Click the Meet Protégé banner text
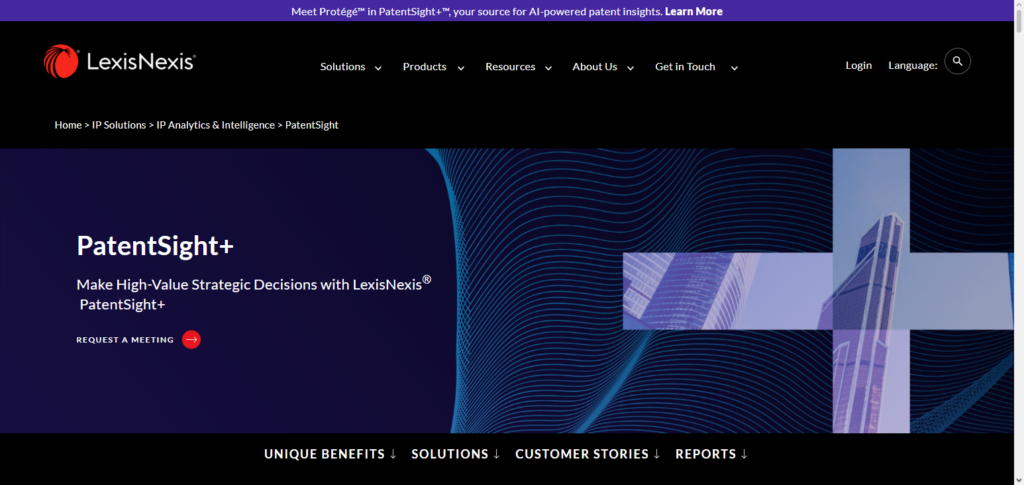Viewport: 1024px width, 485px height. click(x=477, y=11)
